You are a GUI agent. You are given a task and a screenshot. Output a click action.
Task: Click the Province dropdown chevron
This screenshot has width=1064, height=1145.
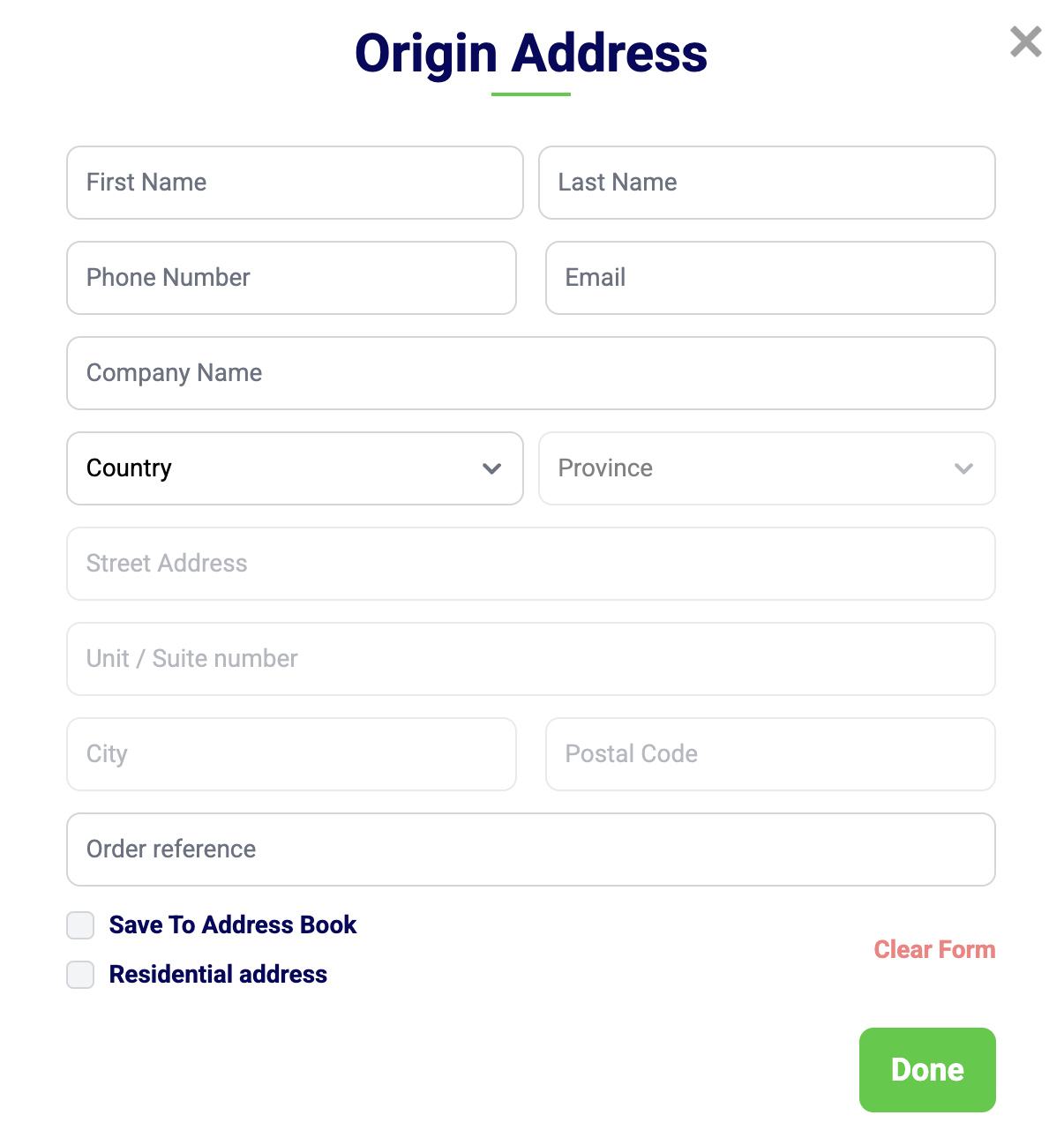(x=963, y=468)
